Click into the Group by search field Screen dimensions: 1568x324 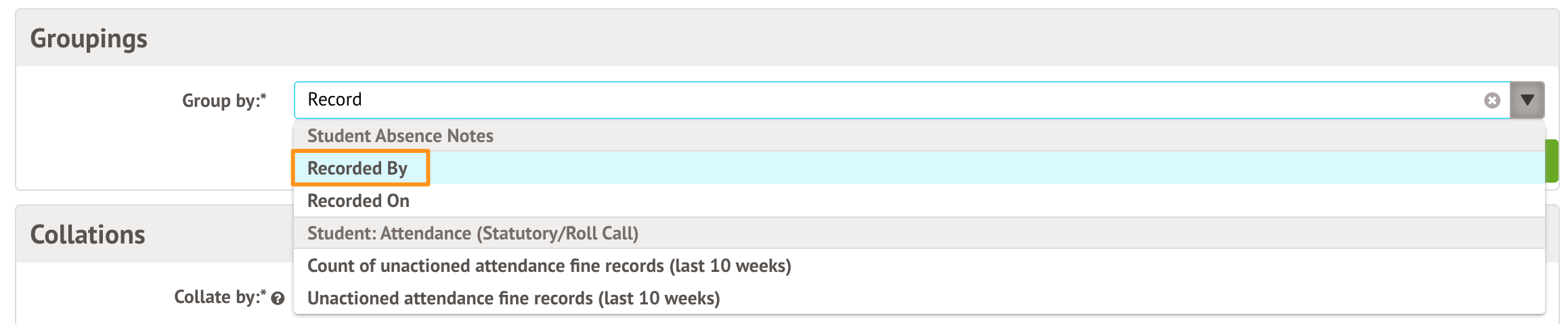[880, 100]
